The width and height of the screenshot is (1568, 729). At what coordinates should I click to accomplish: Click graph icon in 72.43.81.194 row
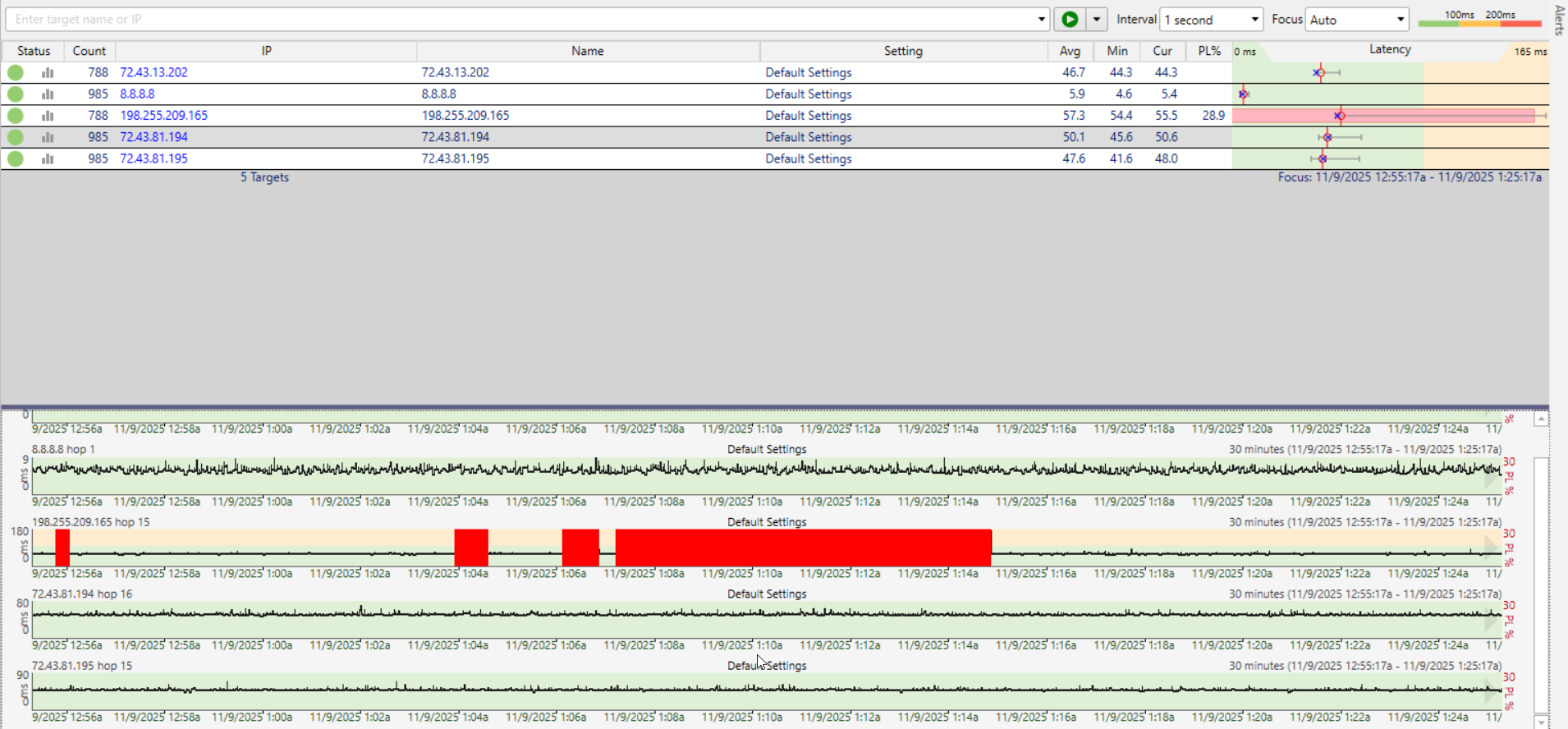[x=48, y=137]
